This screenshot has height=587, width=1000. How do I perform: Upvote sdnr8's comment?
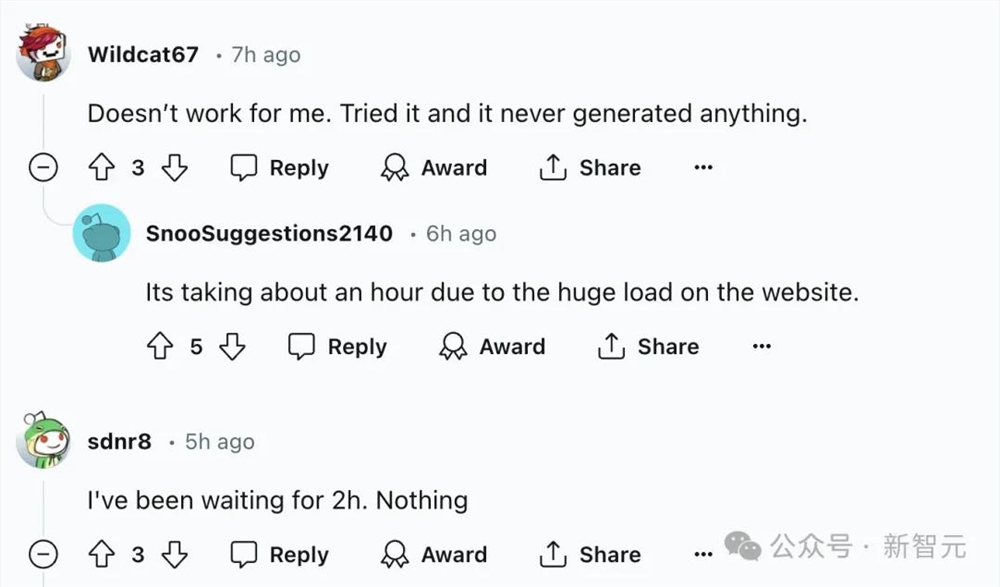pos(102,555)
